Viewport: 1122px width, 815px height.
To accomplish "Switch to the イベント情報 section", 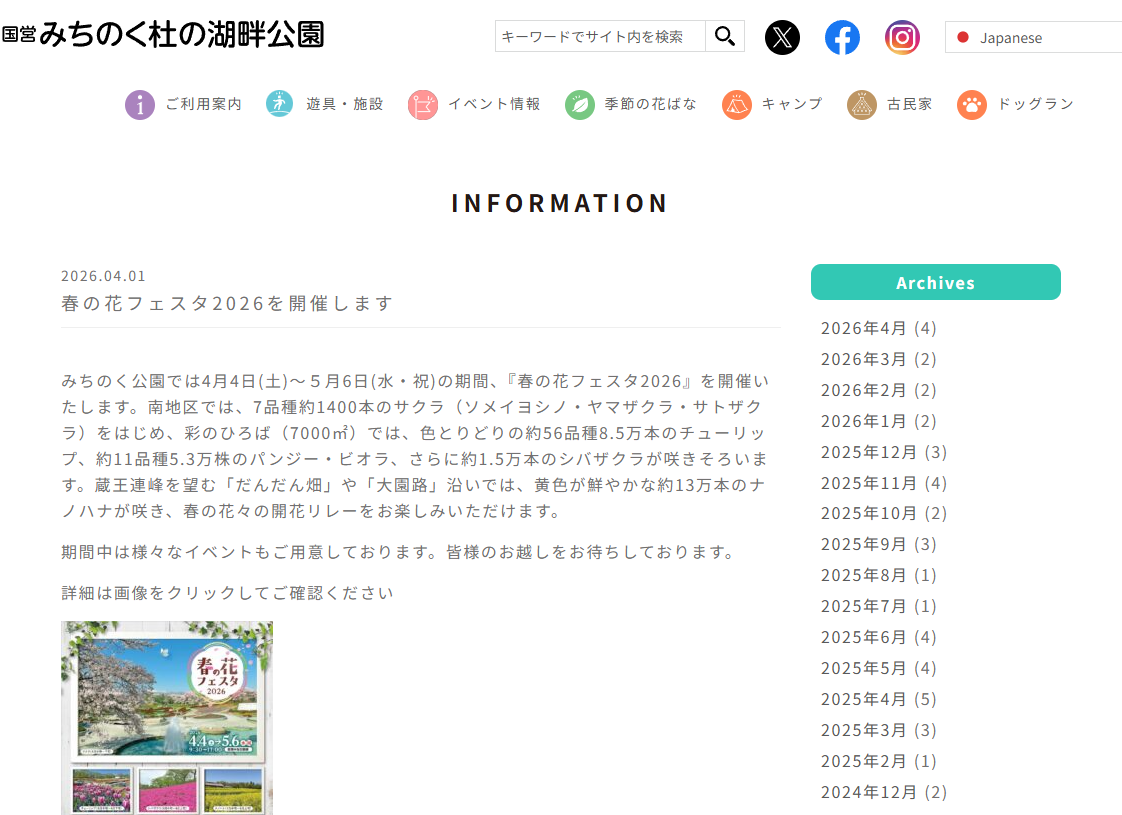I will coord(423,103).
